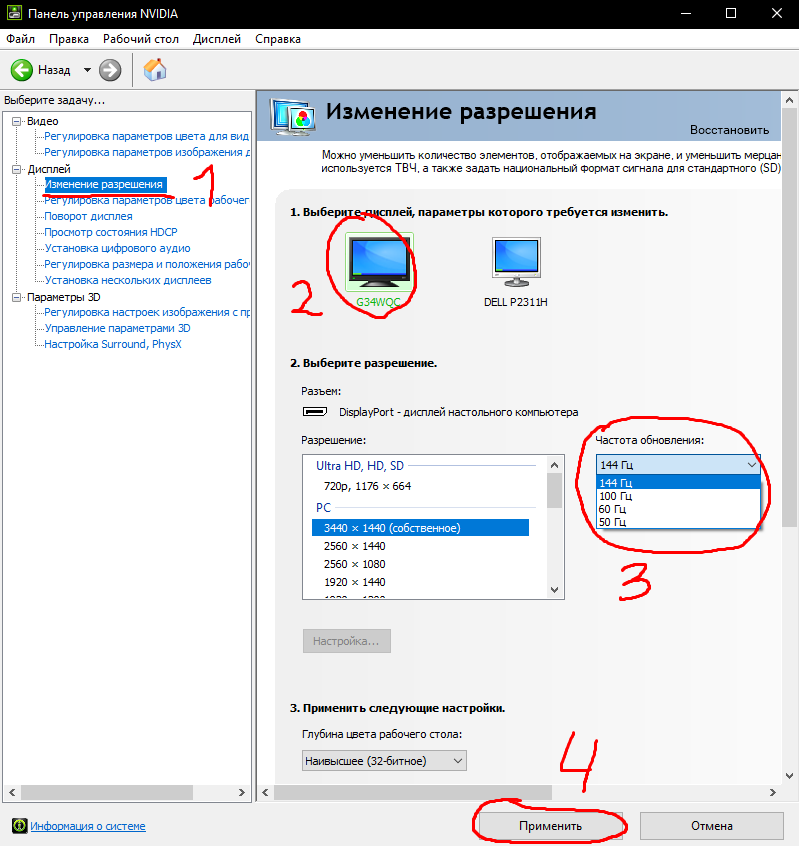Image resolution: width=799 pixels, height=846 pixels.
Task: Click the Home icon in toolbar
Action: coord(155,70)
